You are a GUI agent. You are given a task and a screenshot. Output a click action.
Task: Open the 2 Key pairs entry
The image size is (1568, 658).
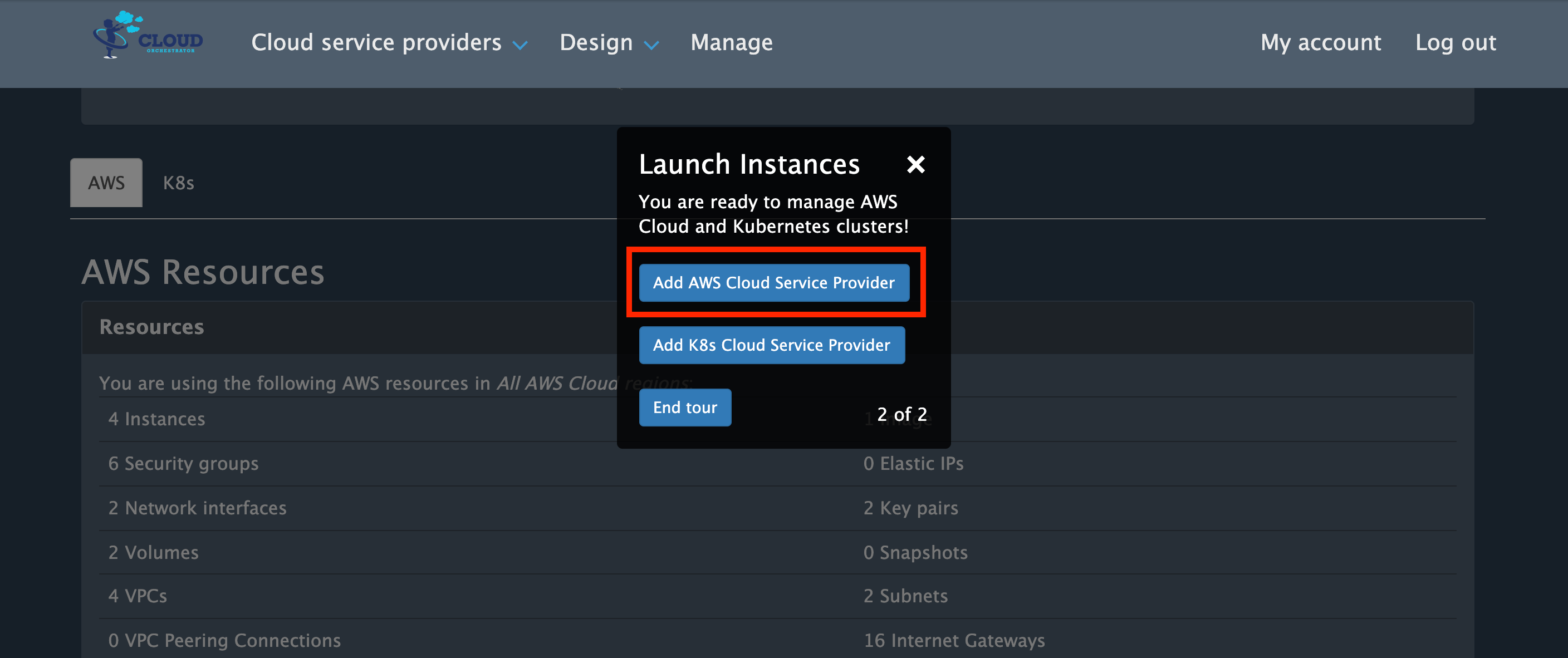pyautogui.click(x=910, y=508)
